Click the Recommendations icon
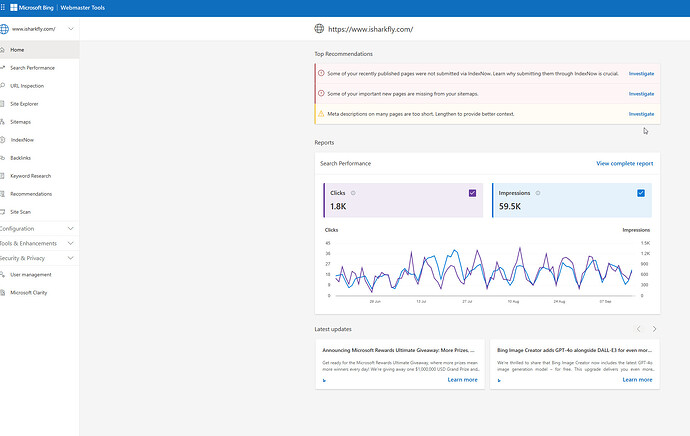Image resolution: width=690 pixels, height=436 pixels. pos(2,194)
